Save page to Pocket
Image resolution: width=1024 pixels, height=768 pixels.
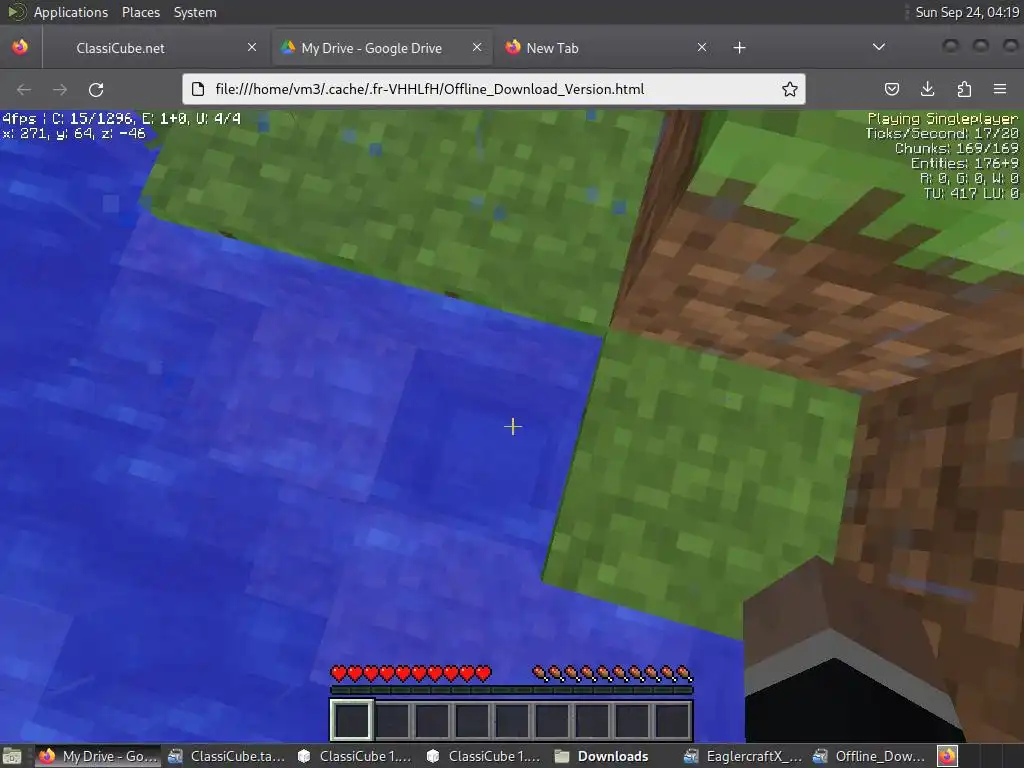891,89
